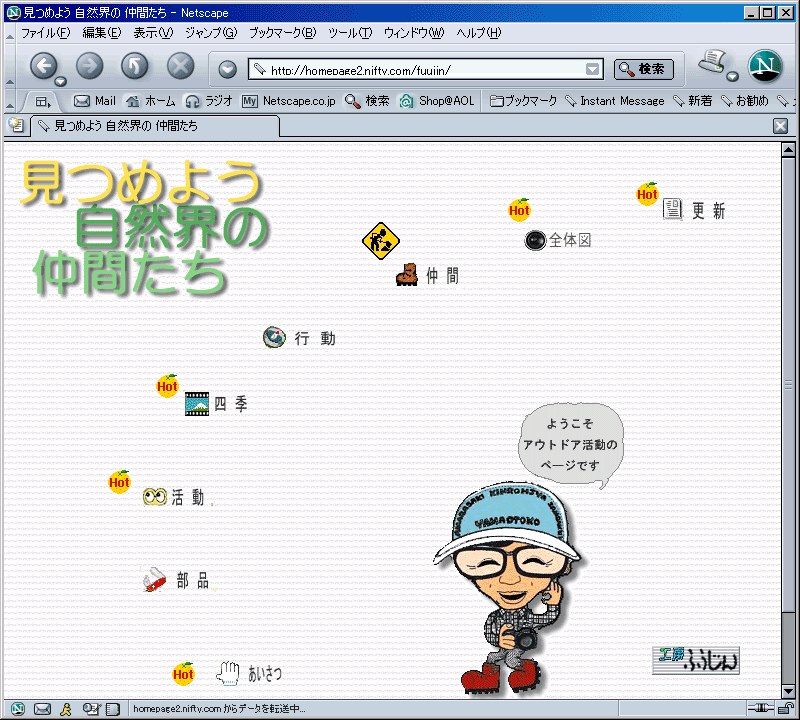Viewport: 800px width, 720px height.
Task: Follow the 仲間 boot link
Action: [x=427, y=275]
